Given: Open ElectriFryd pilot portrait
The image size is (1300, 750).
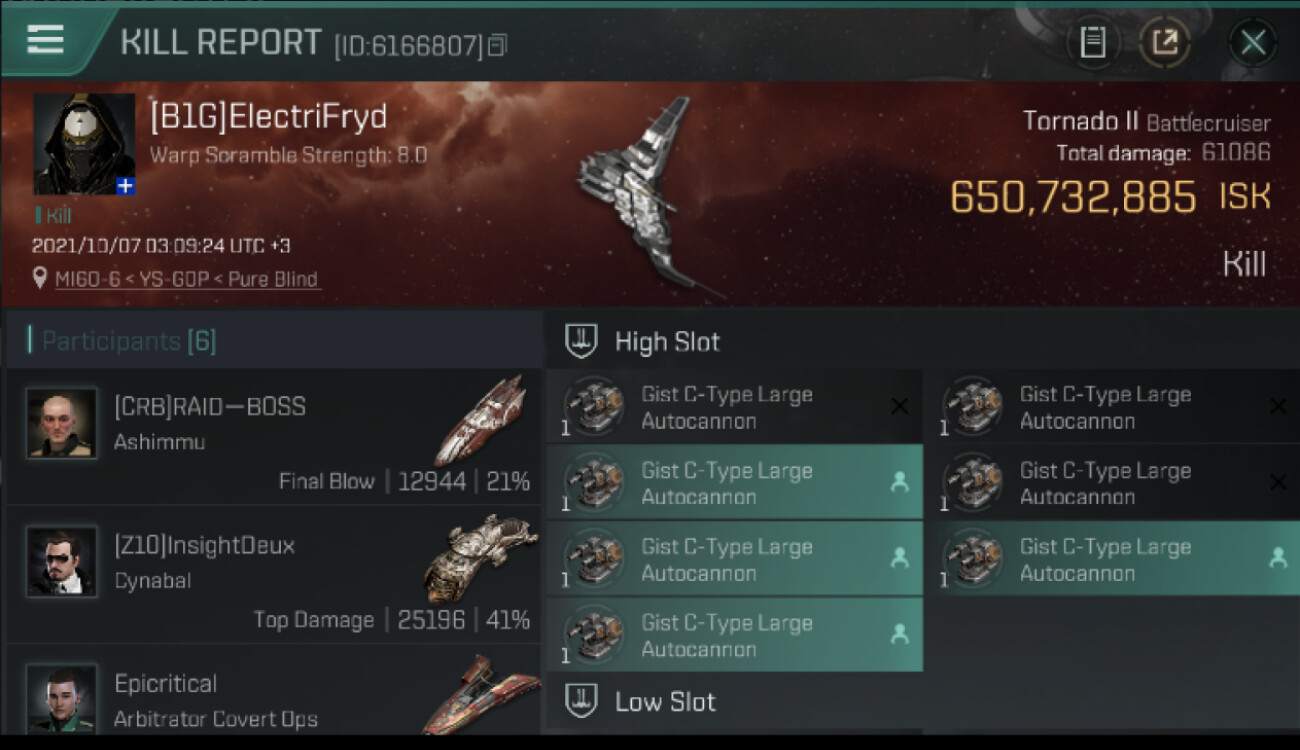Looking at the screenshot, I should coord(84,144).
